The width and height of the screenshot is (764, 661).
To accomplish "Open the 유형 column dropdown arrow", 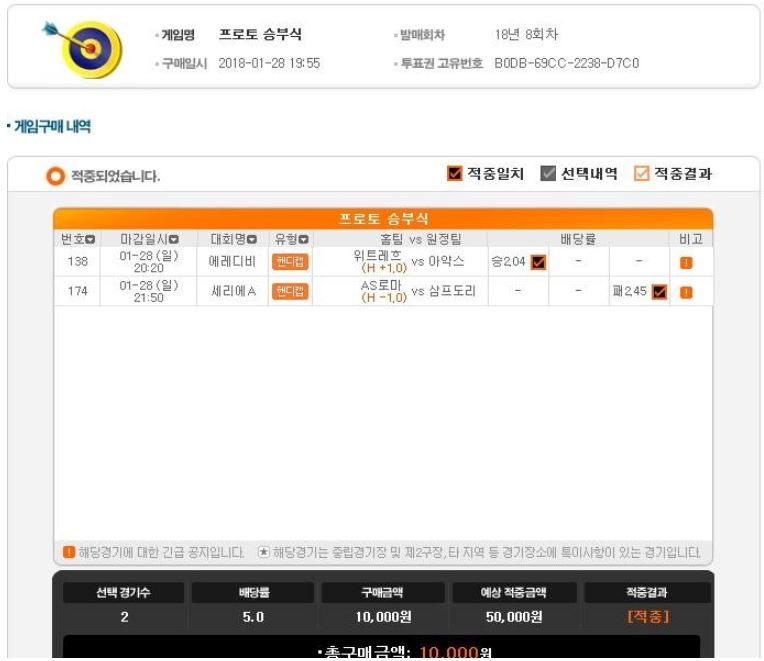I will click(304, 240).
